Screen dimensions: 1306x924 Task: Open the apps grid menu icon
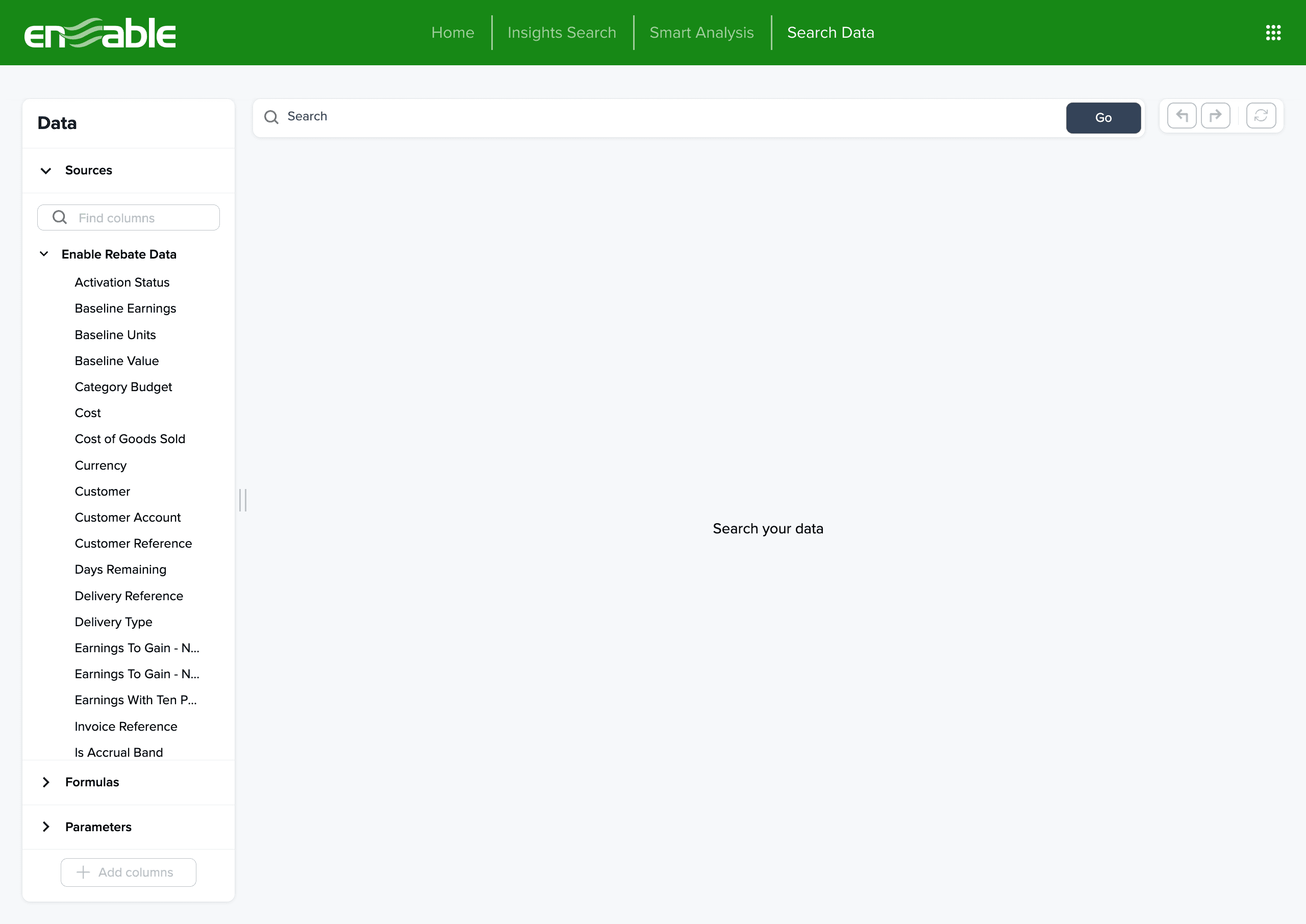point(1273,33)
